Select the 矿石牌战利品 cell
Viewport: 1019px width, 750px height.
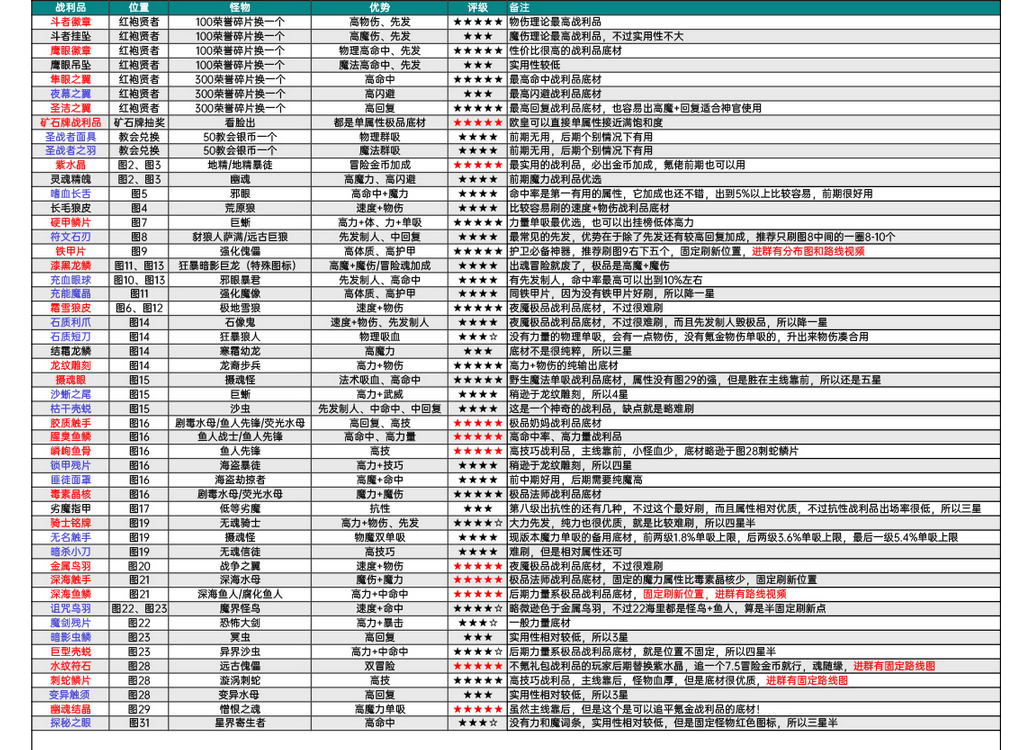(70, 122)
